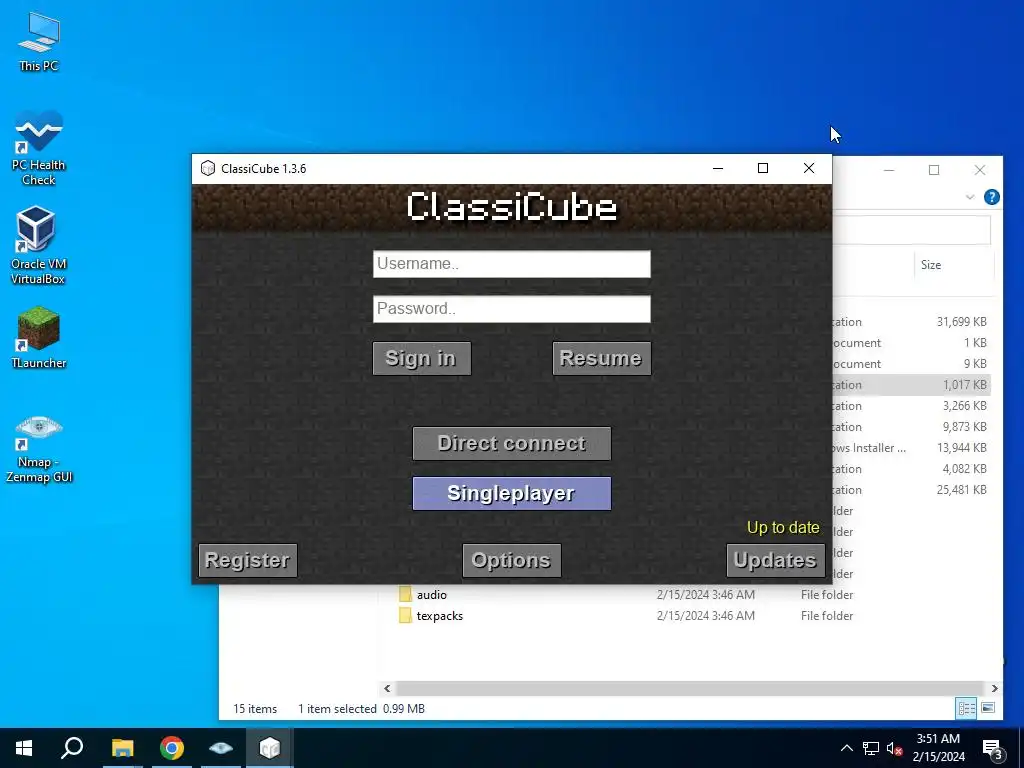Viewport: 1024px width, 768px height.
Task: Open Direct connect
Action: click(x=511, y=443)
